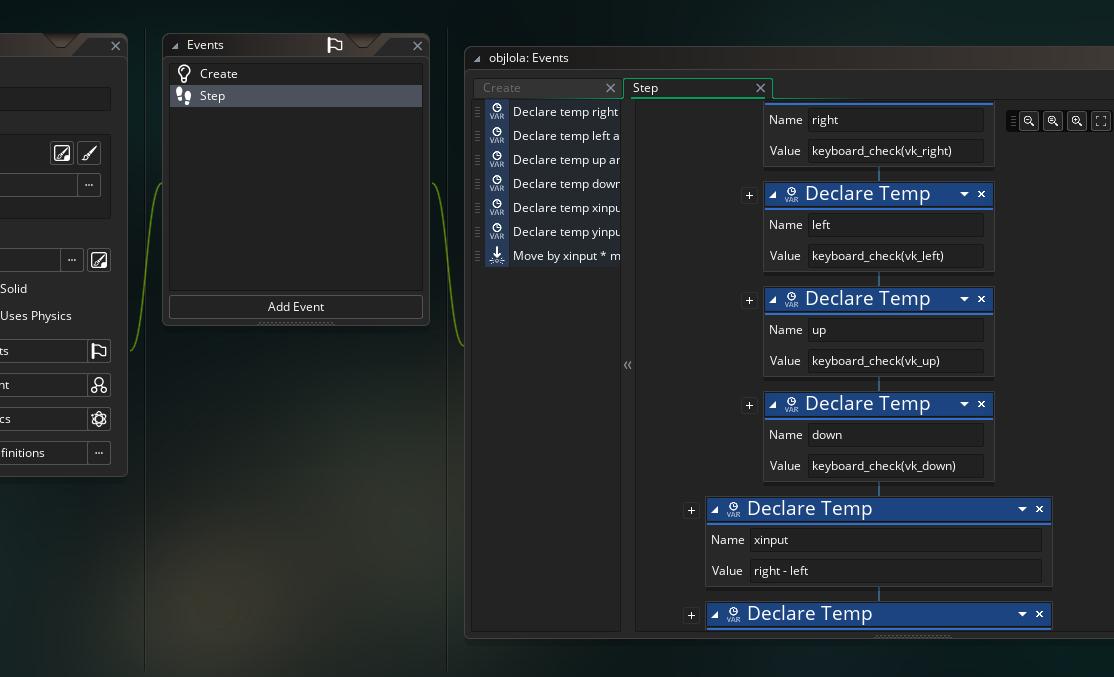Screen dimensions: 1114x677
Task: Click the Name field containing 'xinput'
Action: [x=896, y=540]
